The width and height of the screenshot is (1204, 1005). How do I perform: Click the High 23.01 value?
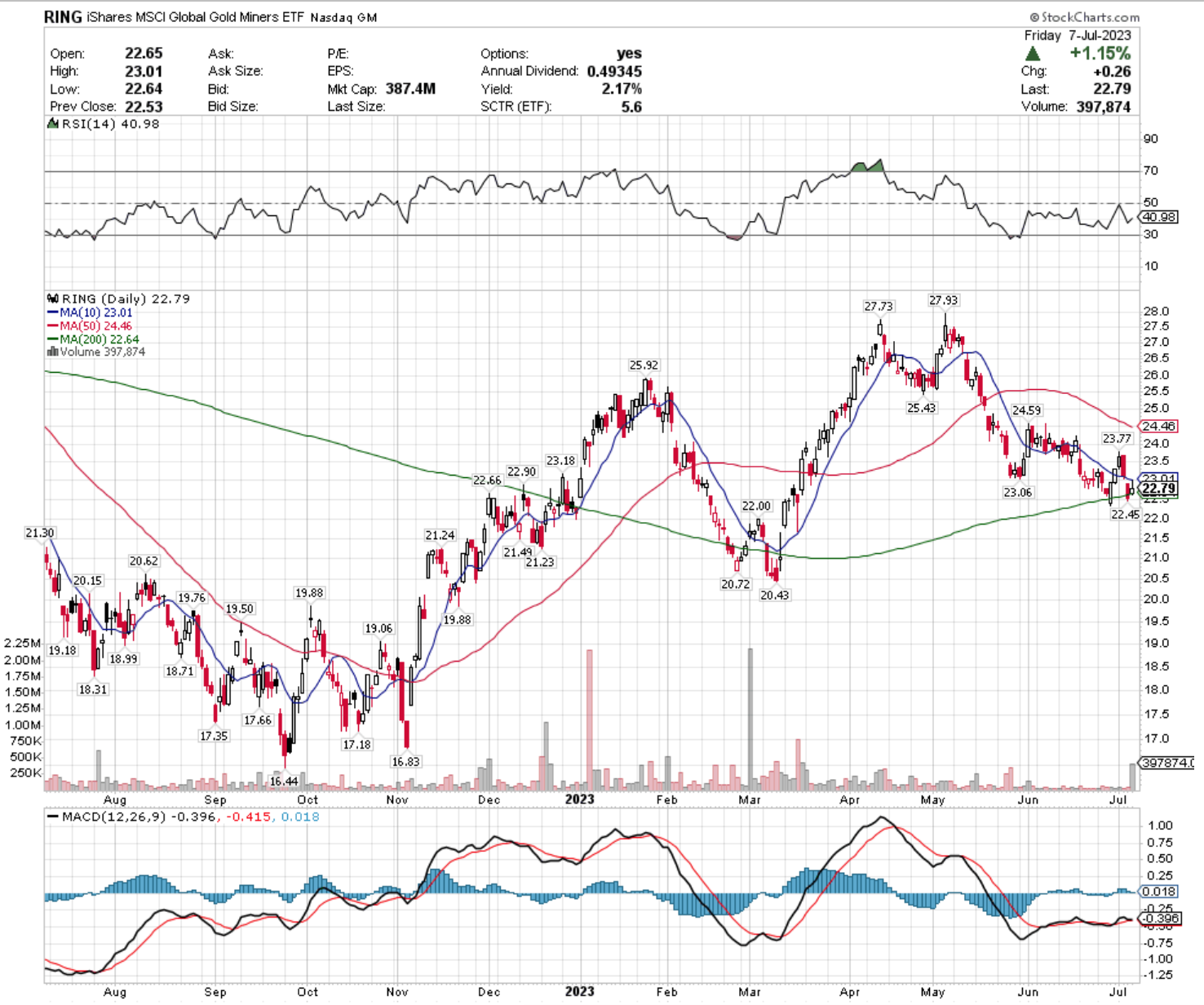tap(144, 71)
